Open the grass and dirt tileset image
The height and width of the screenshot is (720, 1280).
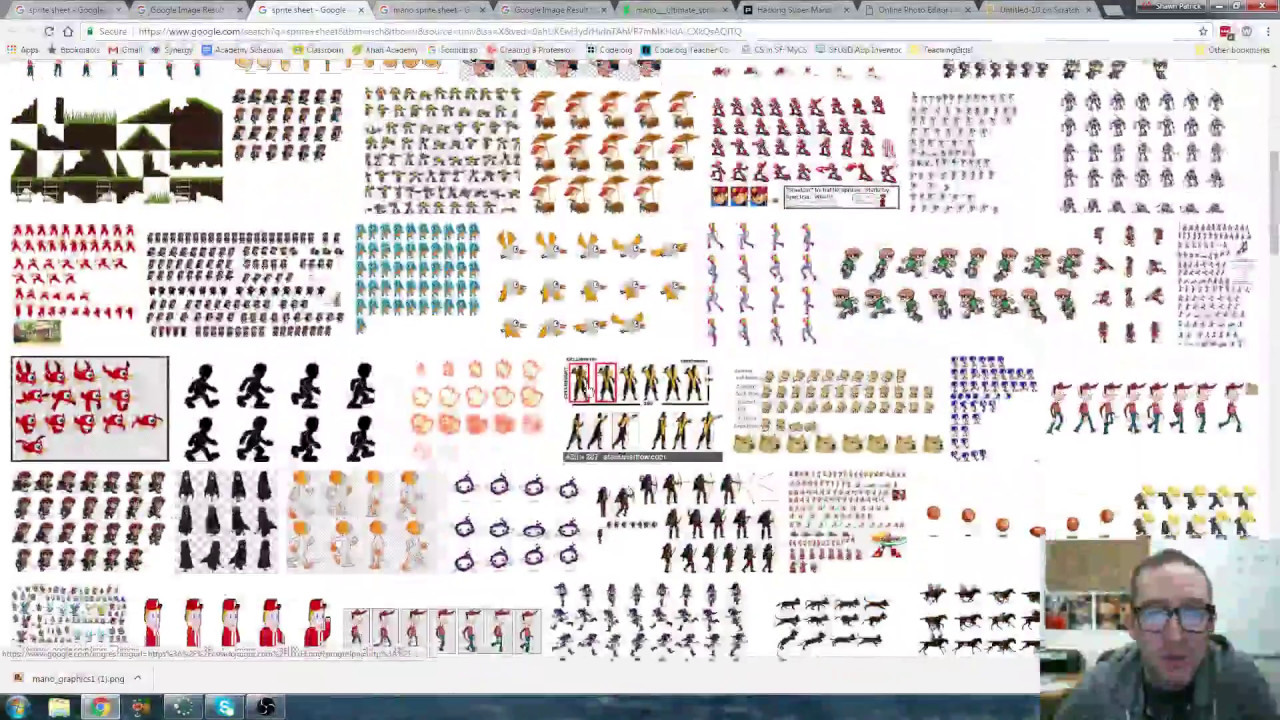[116, 149]
